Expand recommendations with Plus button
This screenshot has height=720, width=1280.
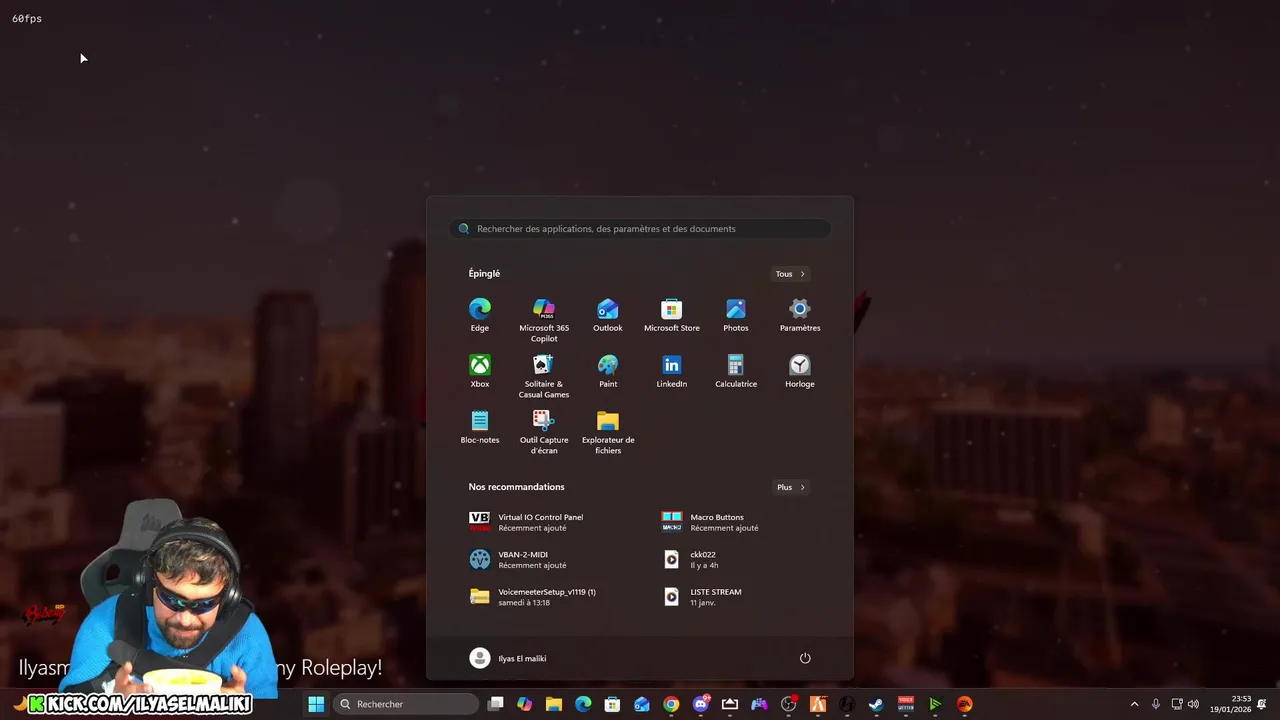point(790,487)
